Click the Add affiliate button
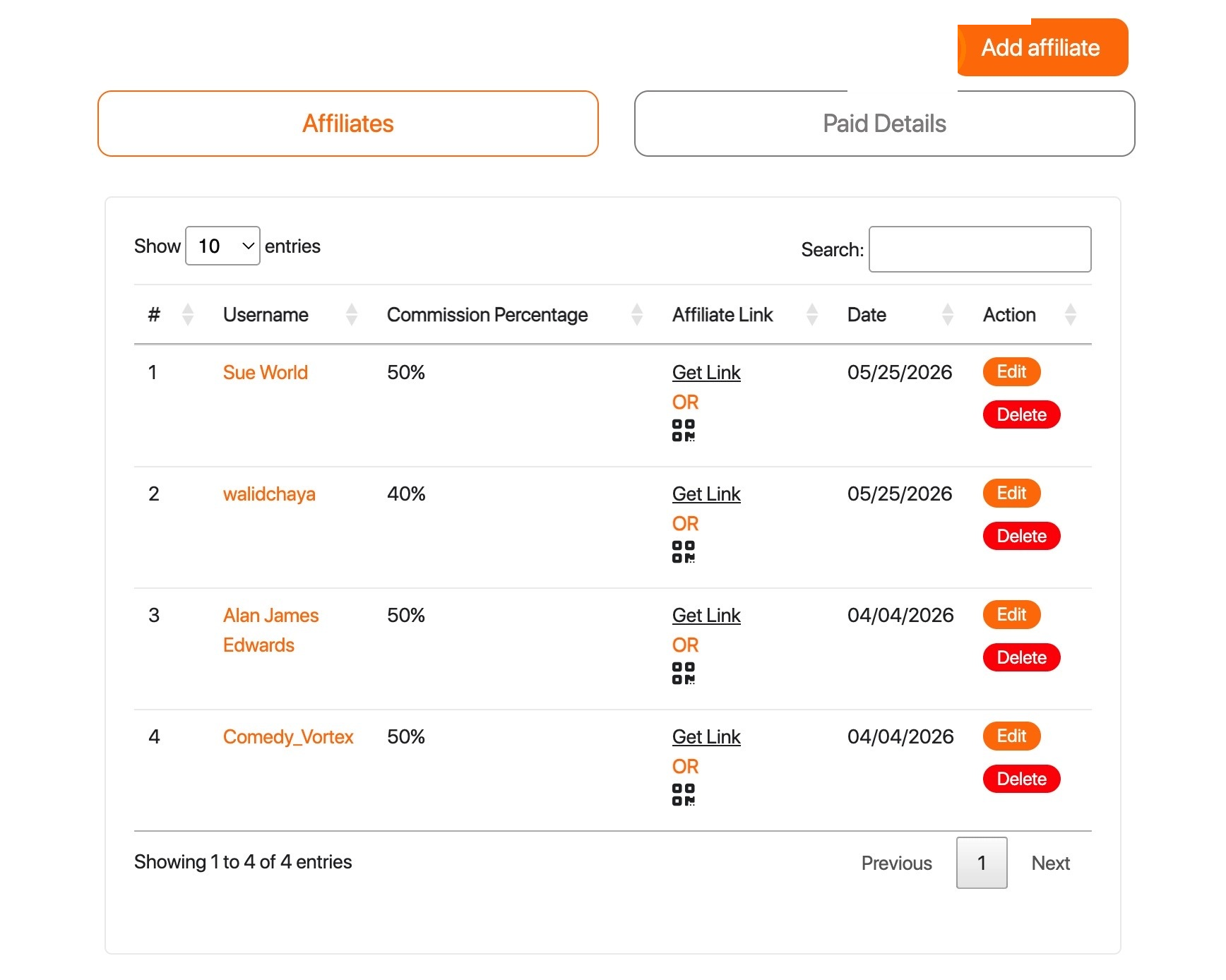1226x980 pixels. tap(1042, 47)
